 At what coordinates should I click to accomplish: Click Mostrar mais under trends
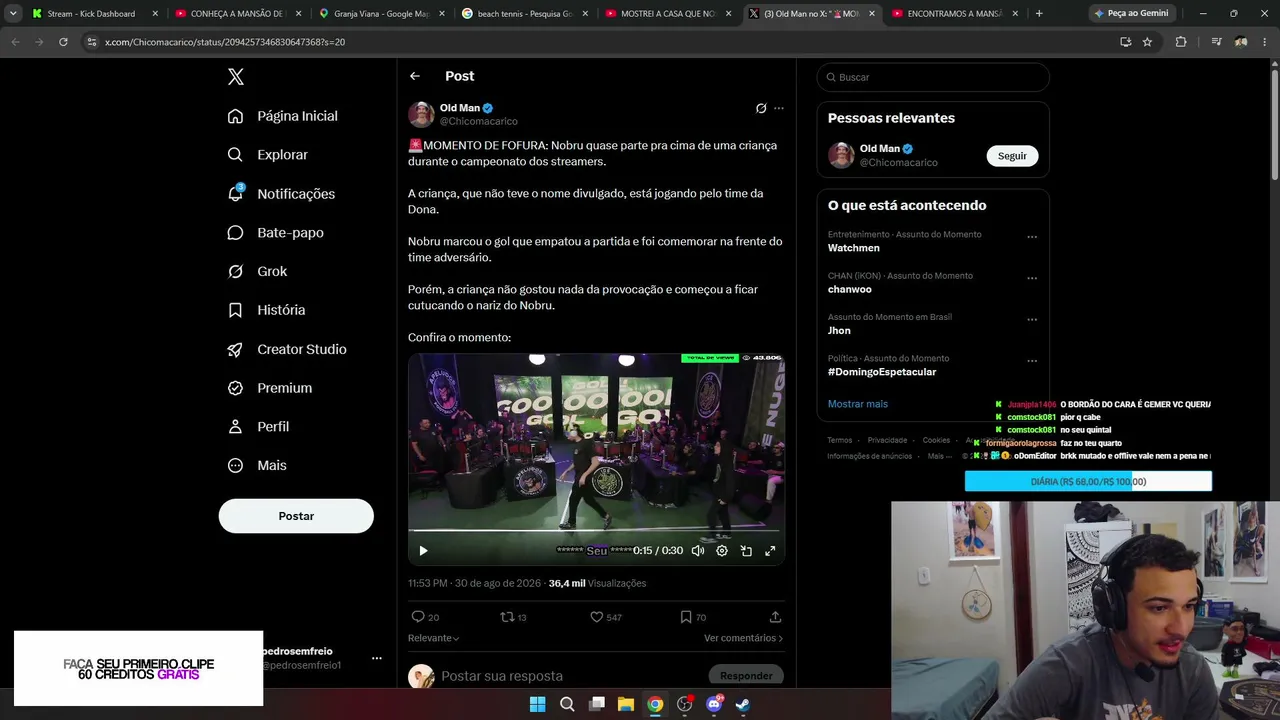pyautogui.click(x=858, y=404)
